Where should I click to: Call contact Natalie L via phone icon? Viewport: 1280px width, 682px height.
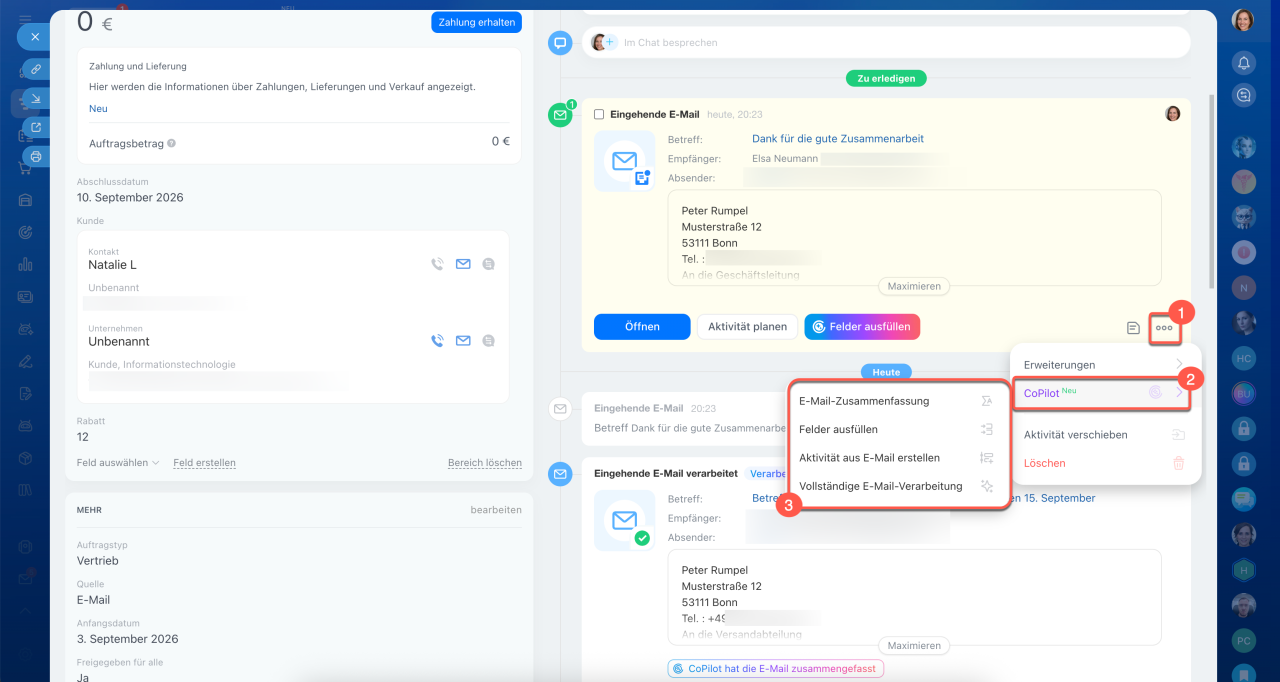pyautogui.click(x=437, y=264)
